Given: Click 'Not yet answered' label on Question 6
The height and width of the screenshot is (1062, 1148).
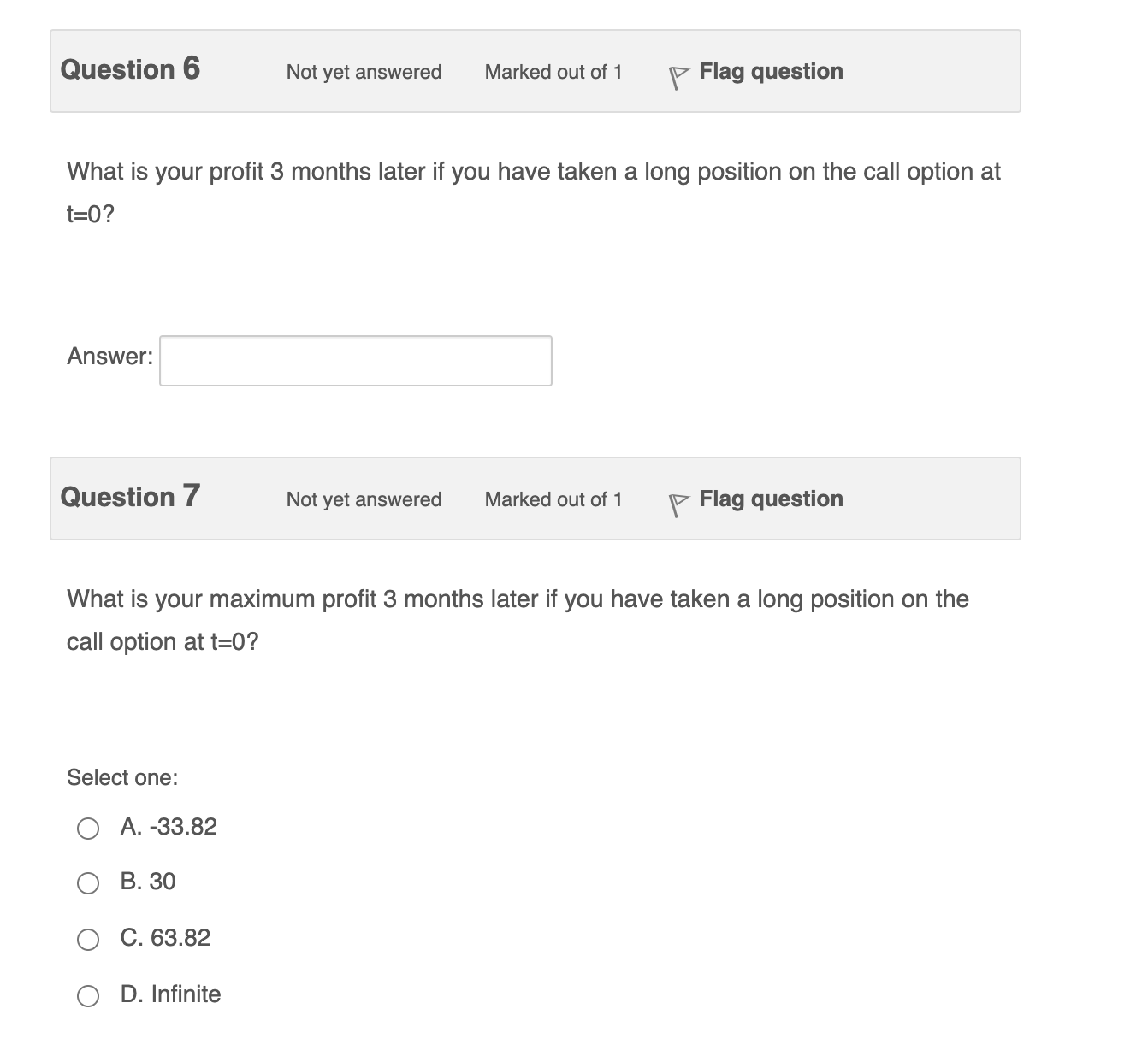Looking at the screenshot, I should pyautogui.click(x=363, y=73).
